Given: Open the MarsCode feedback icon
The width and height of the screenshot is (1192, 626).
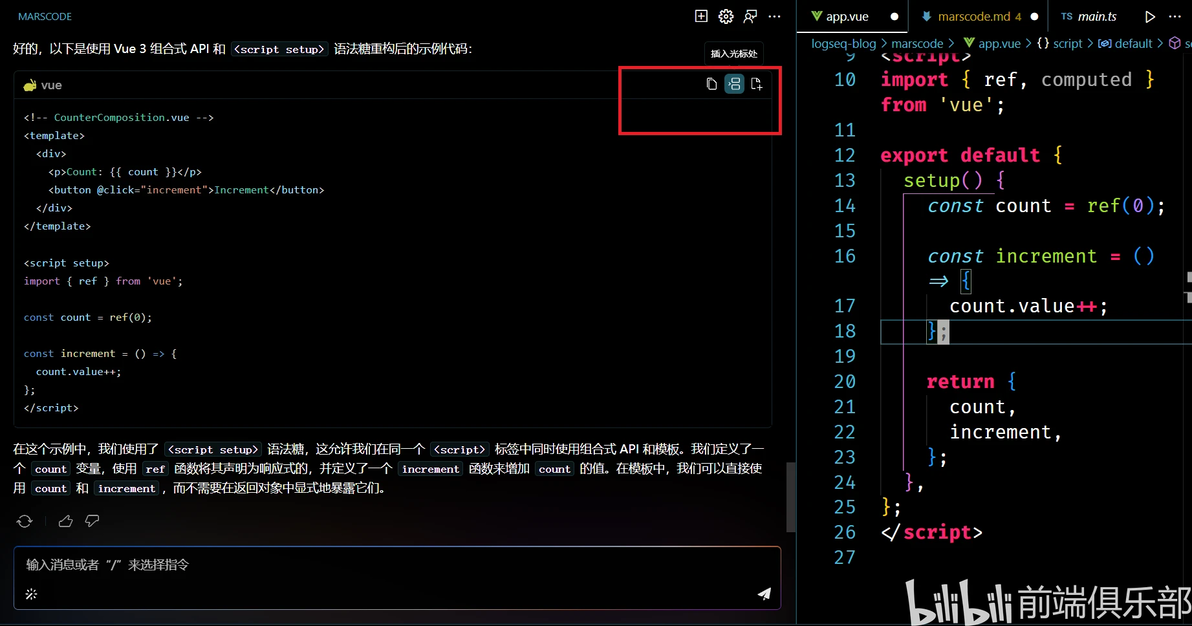Looking at the screenshot, I should [750, 16].
